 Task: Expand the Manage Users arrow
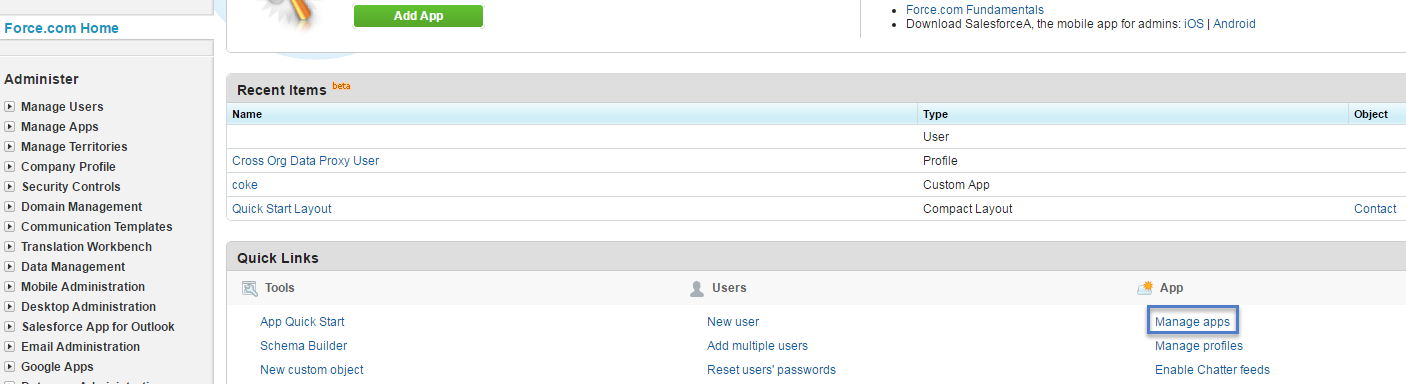tap(9, 107)
